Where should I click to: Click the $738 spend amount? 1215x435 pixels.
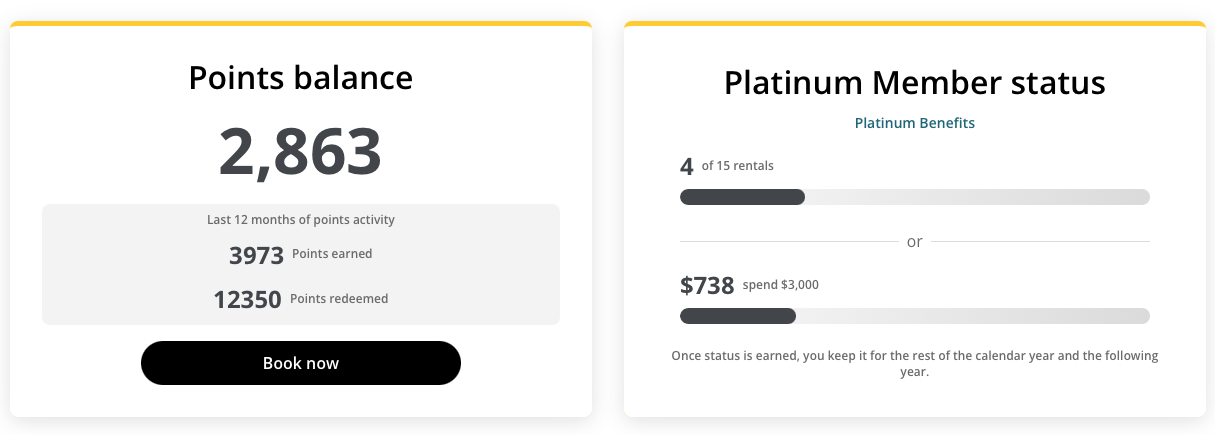tap(707, 285)
